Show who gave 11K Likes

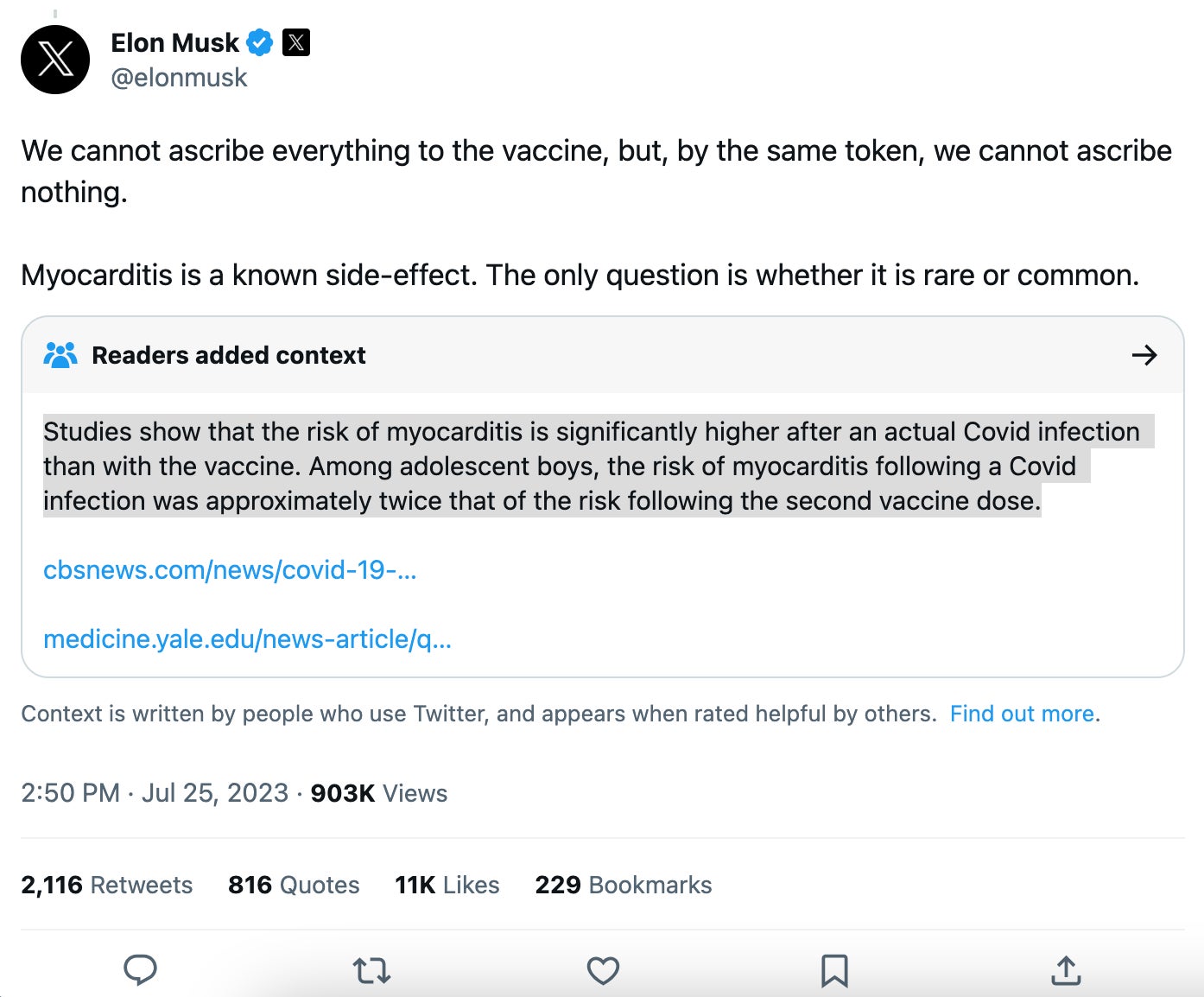(x=446, y=884)
